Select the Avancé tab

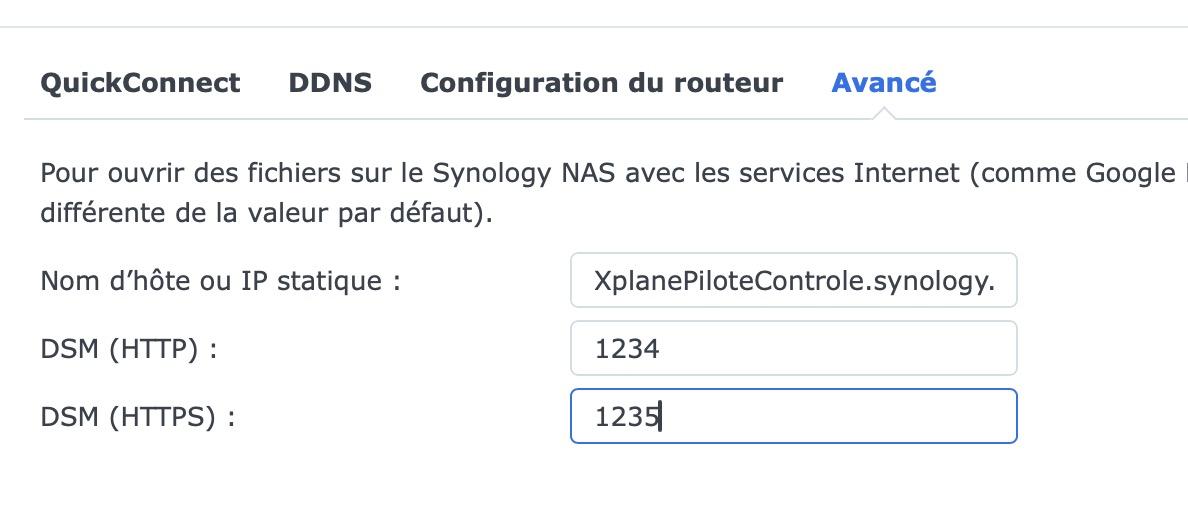(x=884, y=83)
